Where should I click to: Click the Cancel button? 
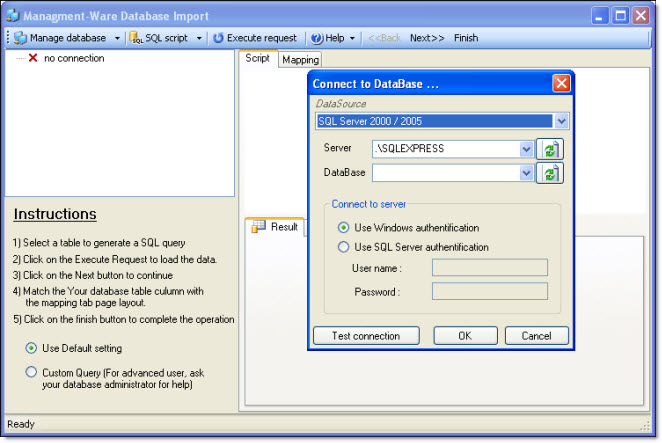537,336
